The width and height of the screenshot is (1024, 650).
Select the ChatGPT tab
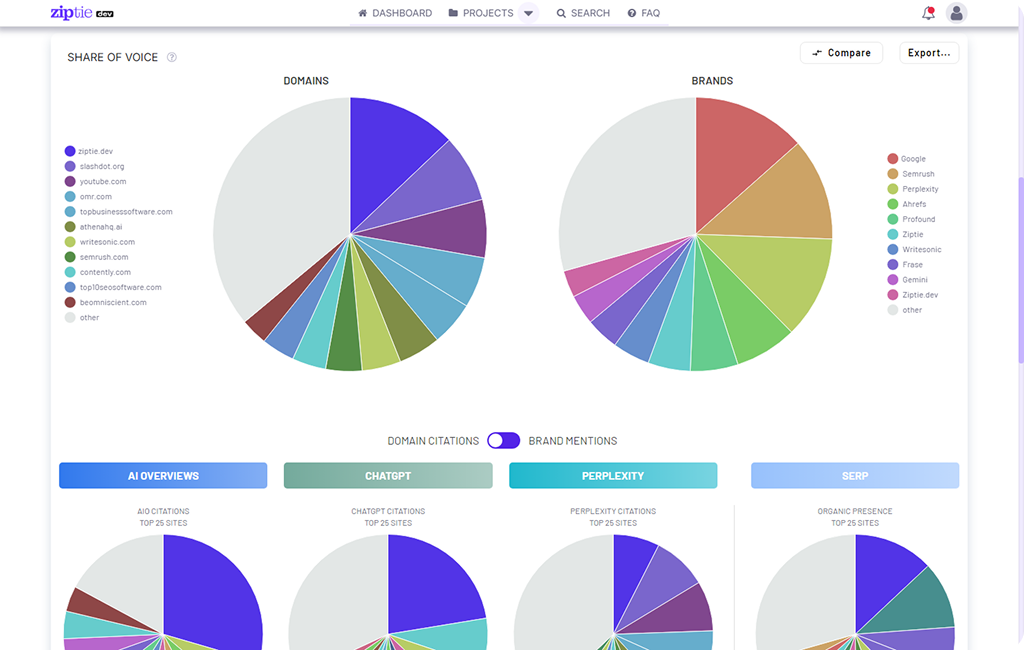pyautogui.click(x=388, y=476)
